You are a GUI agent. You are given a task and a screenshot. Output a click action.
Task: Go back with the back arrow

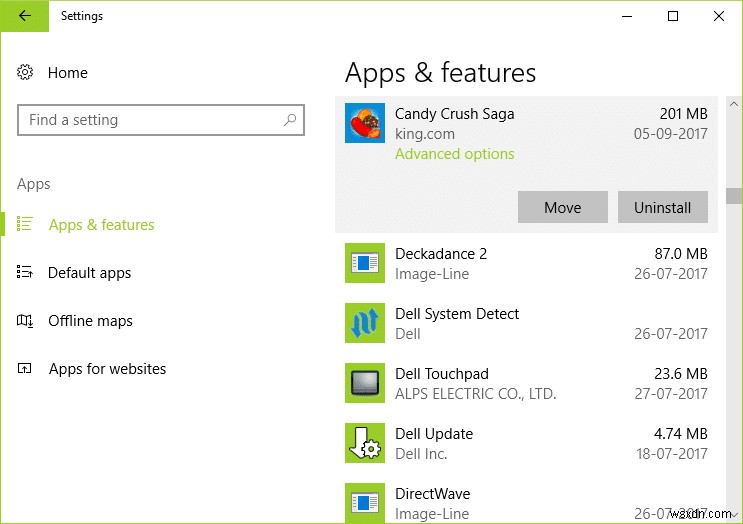(x=25, y=16)
